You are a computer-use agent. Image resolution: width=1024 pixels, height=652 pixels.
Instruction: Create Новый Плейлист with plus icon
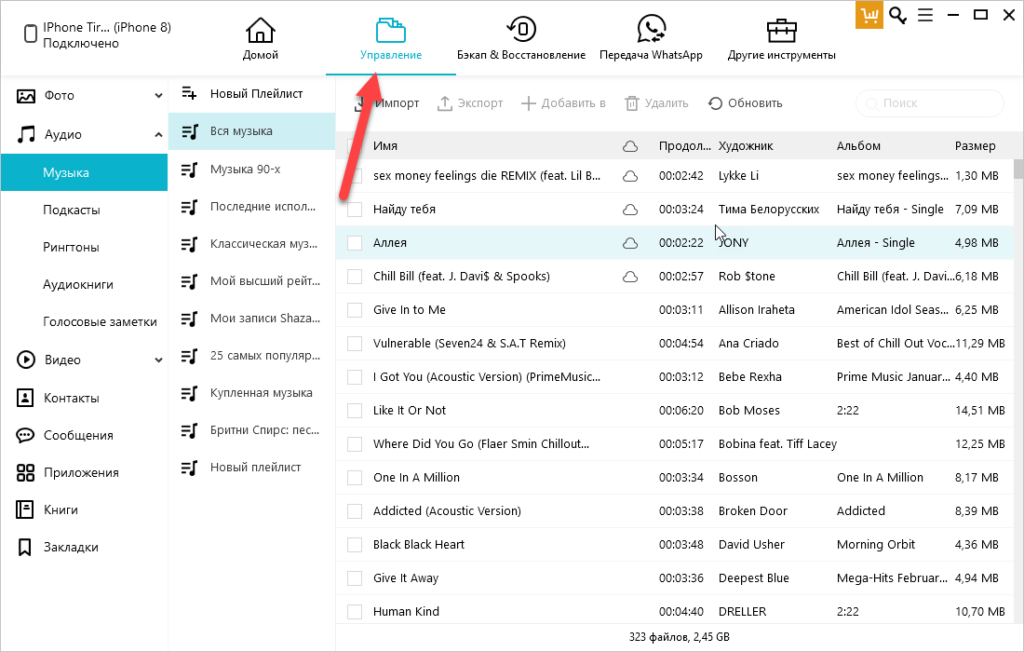click(x=188, y=93)
